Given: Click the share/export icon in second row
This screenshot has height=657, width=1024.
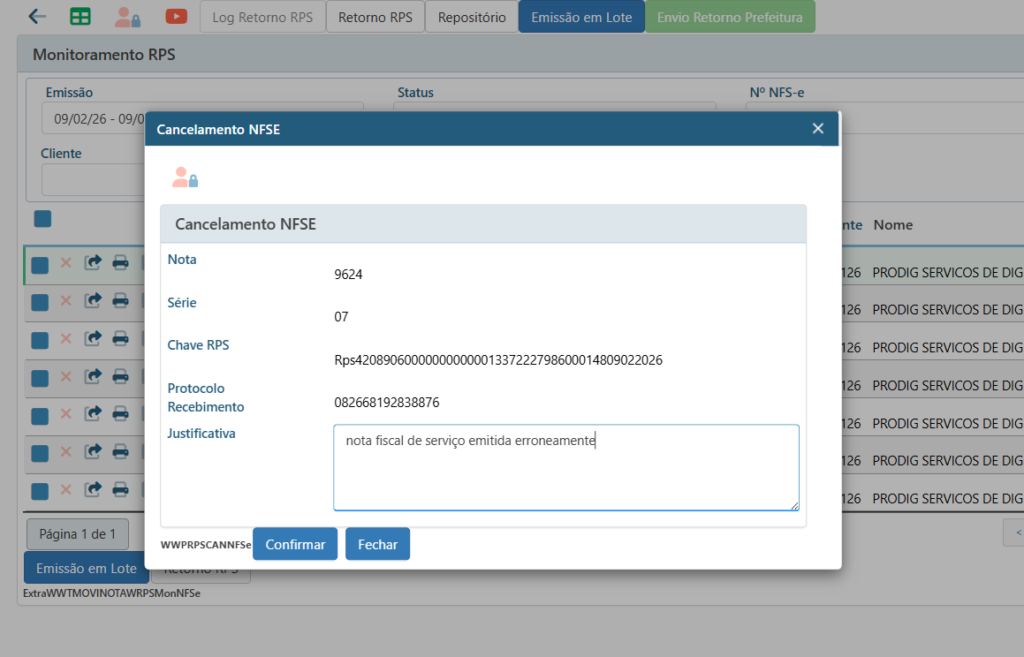Looking at the screenshot, I should [x=93, y=300].
